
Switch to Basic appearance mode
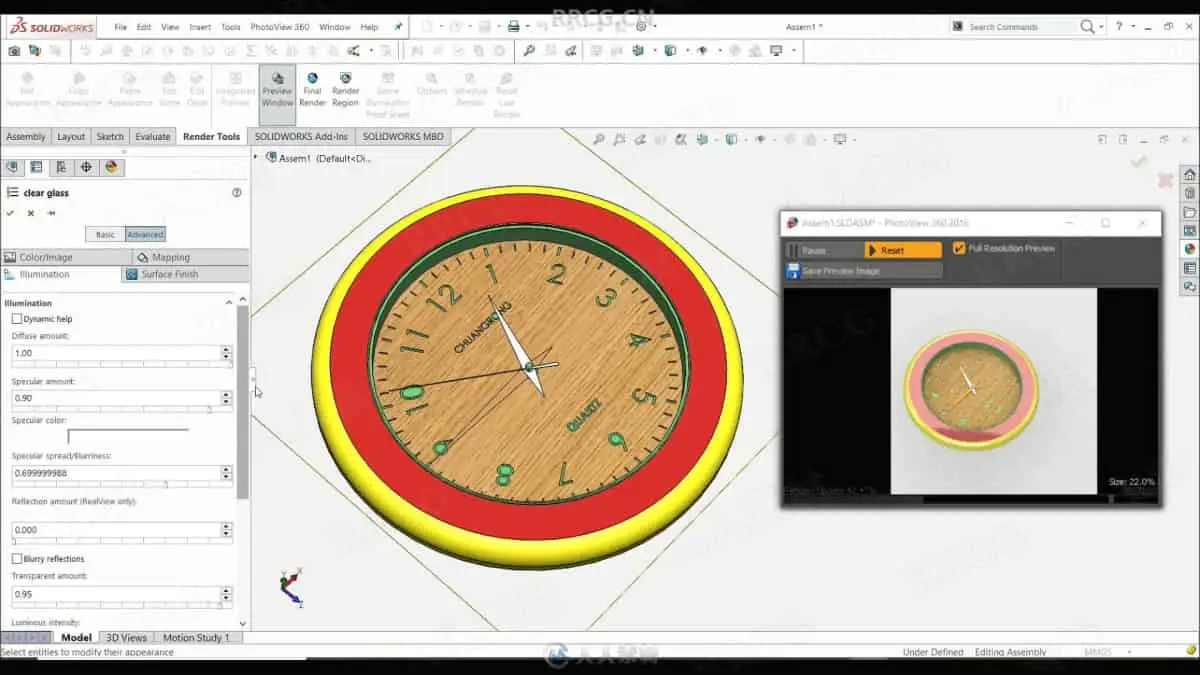pyautogui.click(x=105, y=234)
